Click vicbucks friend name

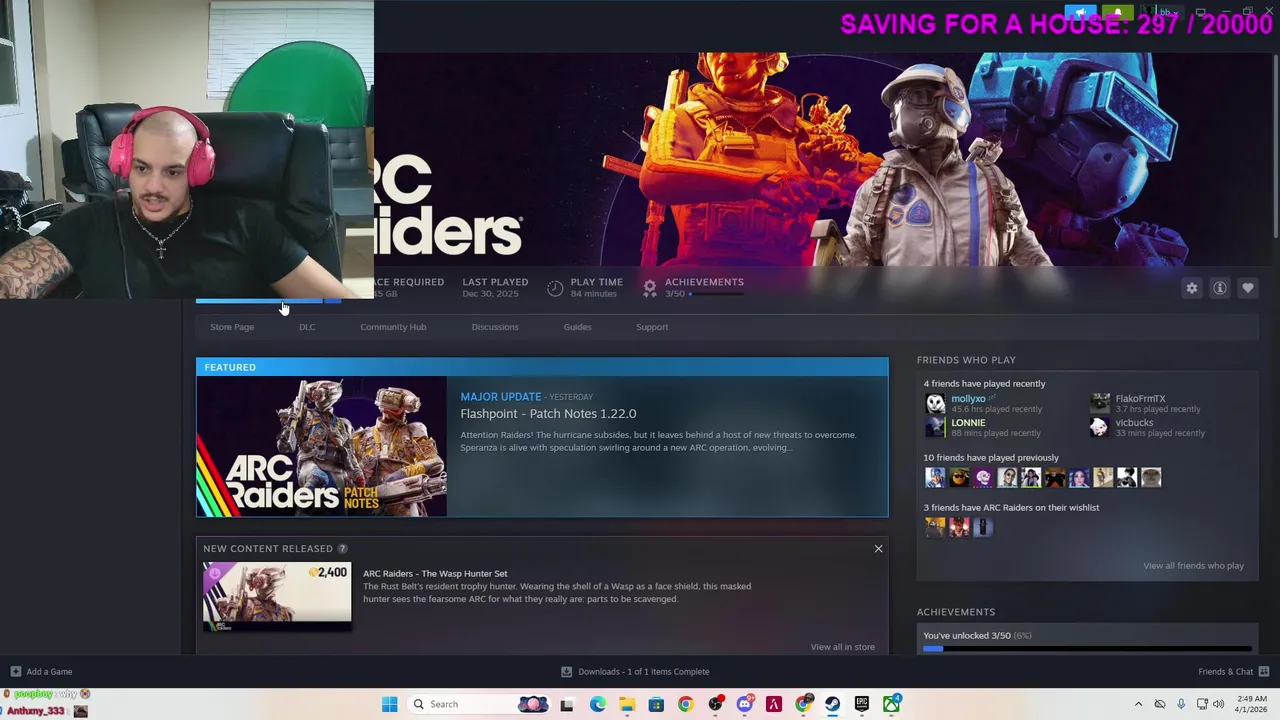click(x=1134, y=423)
